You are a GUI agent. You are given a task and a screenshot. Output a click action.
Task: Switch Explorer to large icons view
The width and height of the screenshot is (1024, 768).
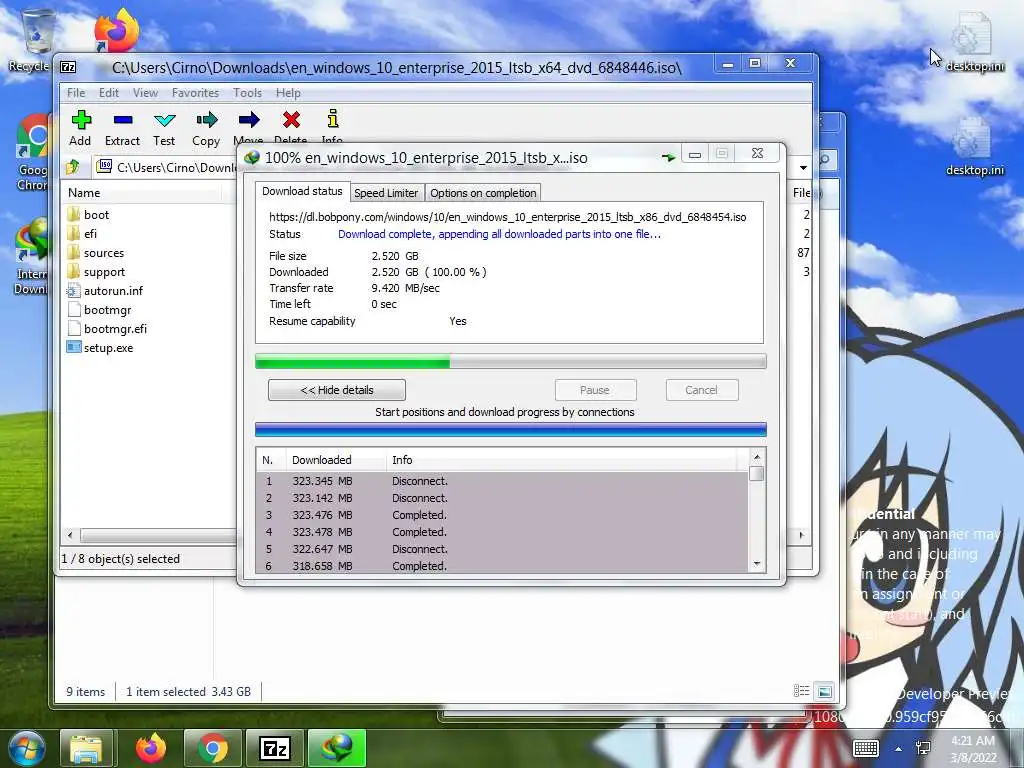point(825,691)
